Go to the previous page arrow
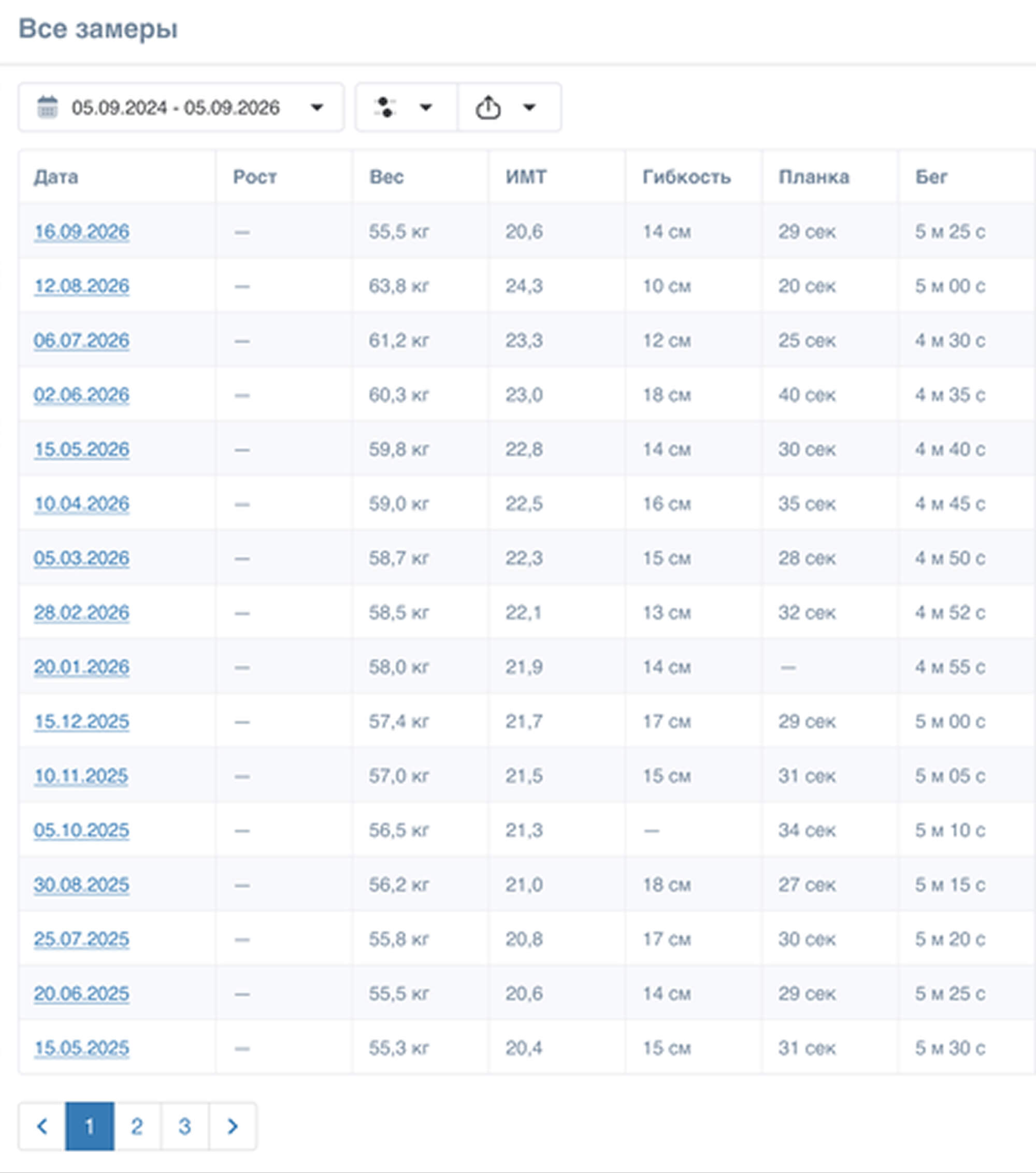This screenshot has width=1036, height=1173. [42, 1126]
